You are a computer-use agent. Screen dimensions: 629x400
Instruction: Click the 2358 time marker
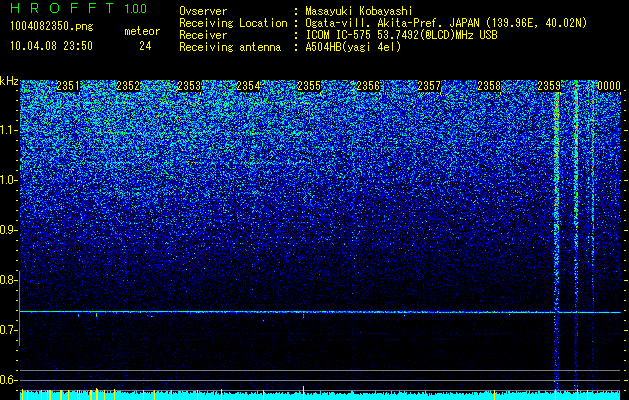489,86
